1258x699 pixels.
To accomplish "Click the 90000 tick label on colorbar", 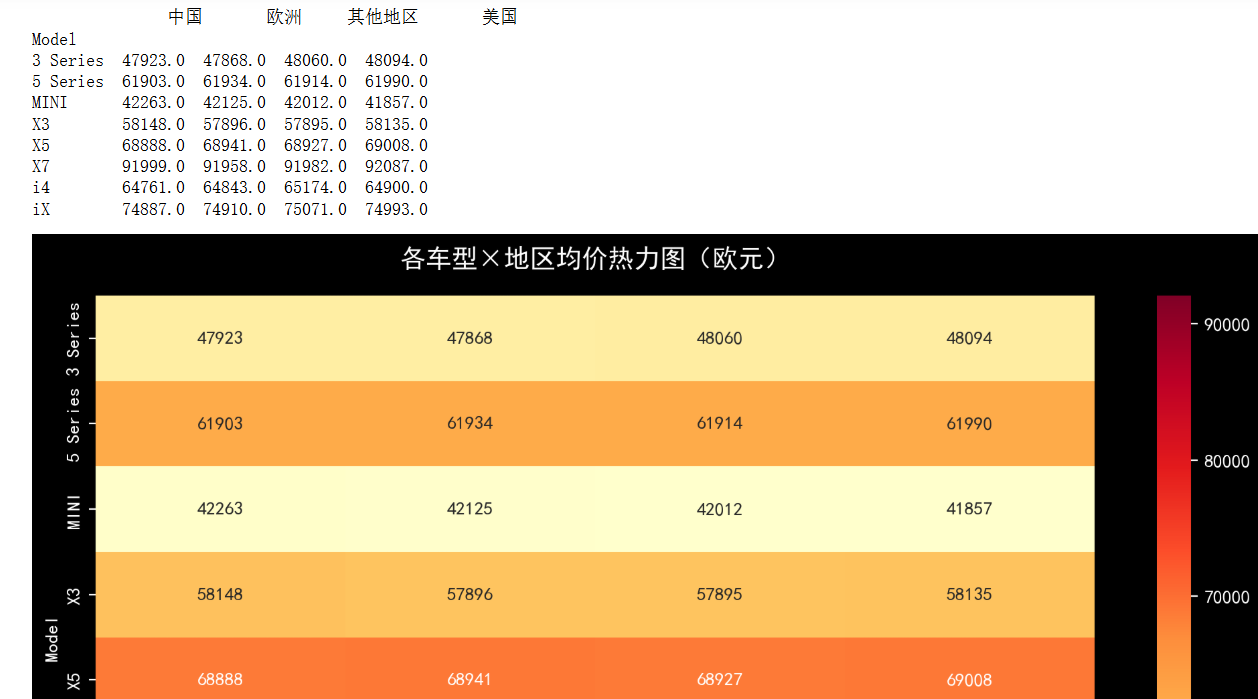I will click(x=1225, y=325).
